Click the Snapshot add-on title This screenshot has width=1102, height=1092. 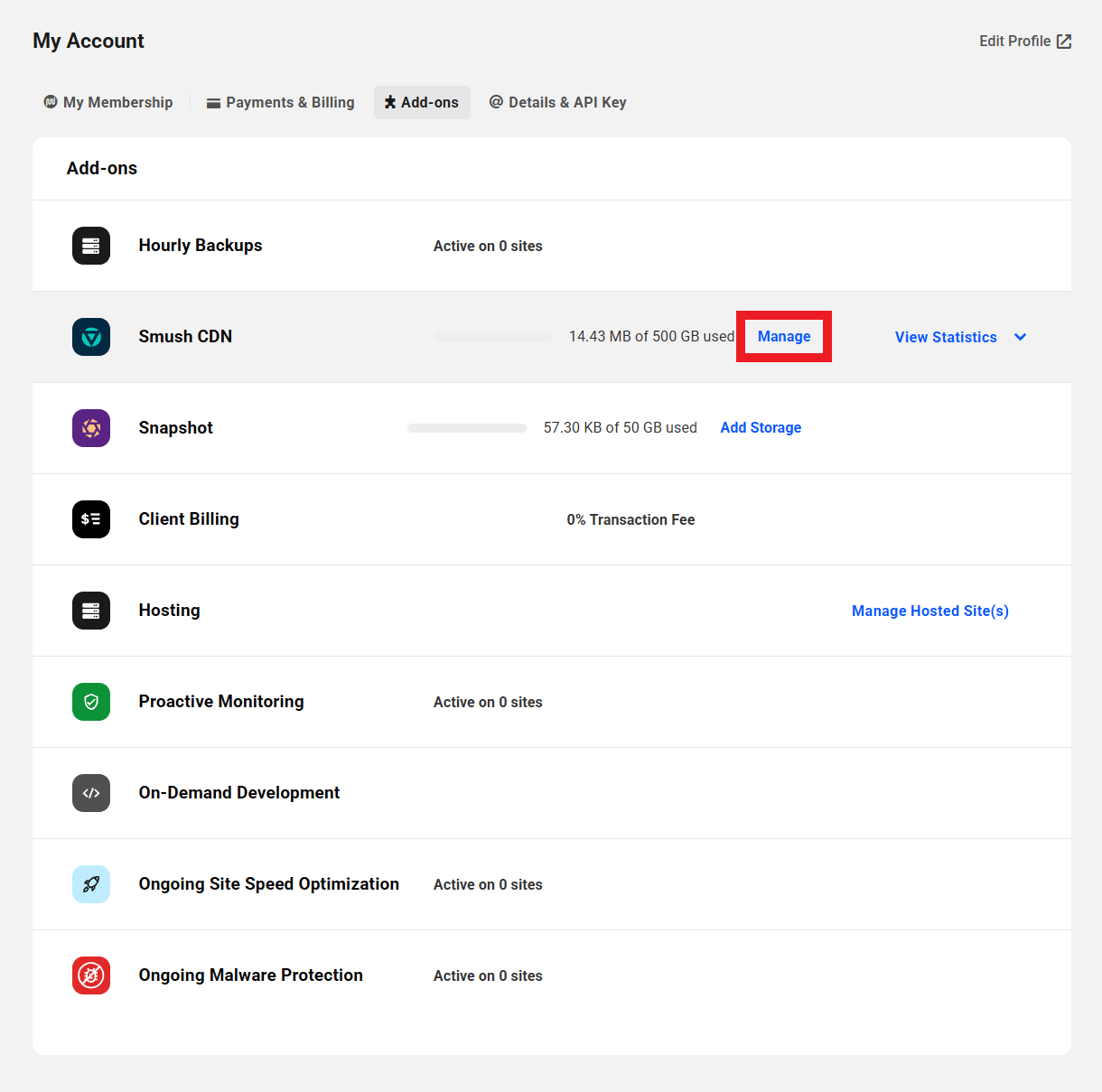tap(176, 428)
